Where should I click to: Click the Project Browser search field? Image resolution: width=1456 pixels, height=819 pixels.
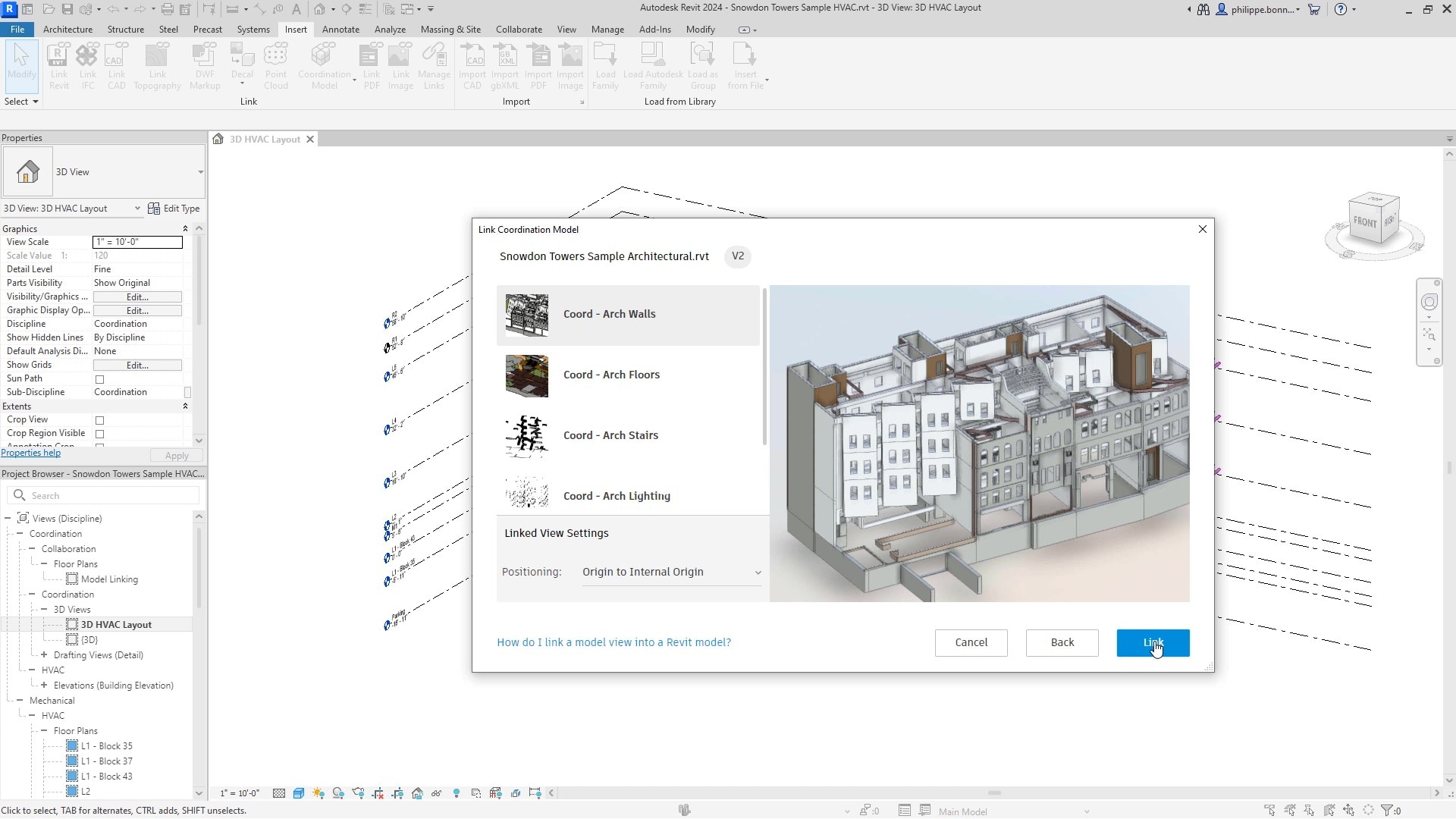(x=103, y=496)
